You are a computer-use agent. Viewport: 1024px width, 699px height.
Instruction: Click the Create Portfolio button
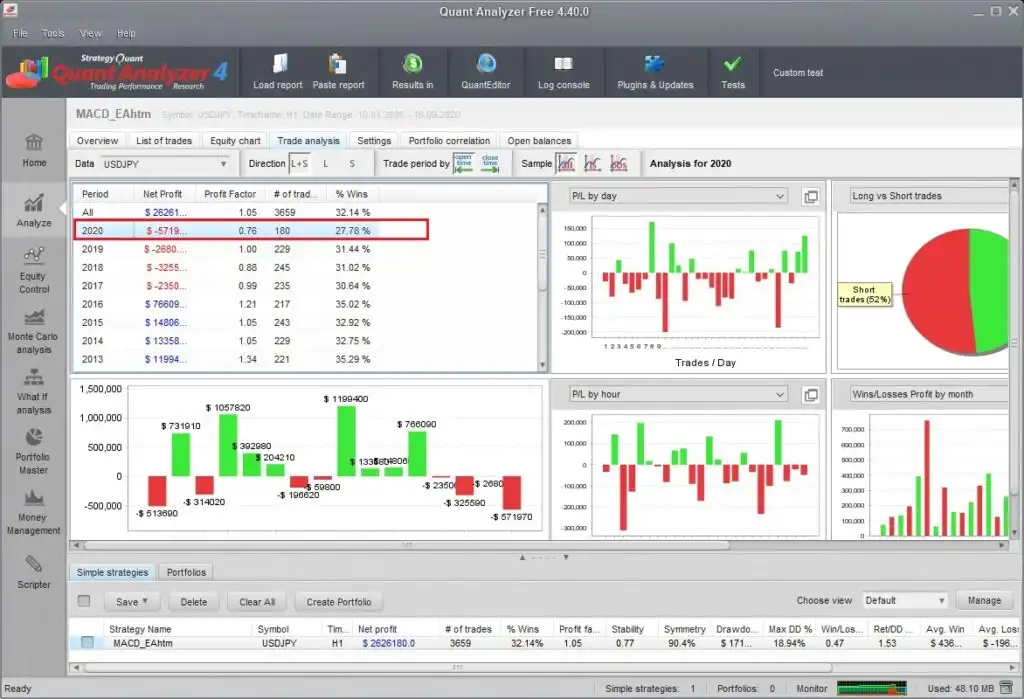click(338, 602)
